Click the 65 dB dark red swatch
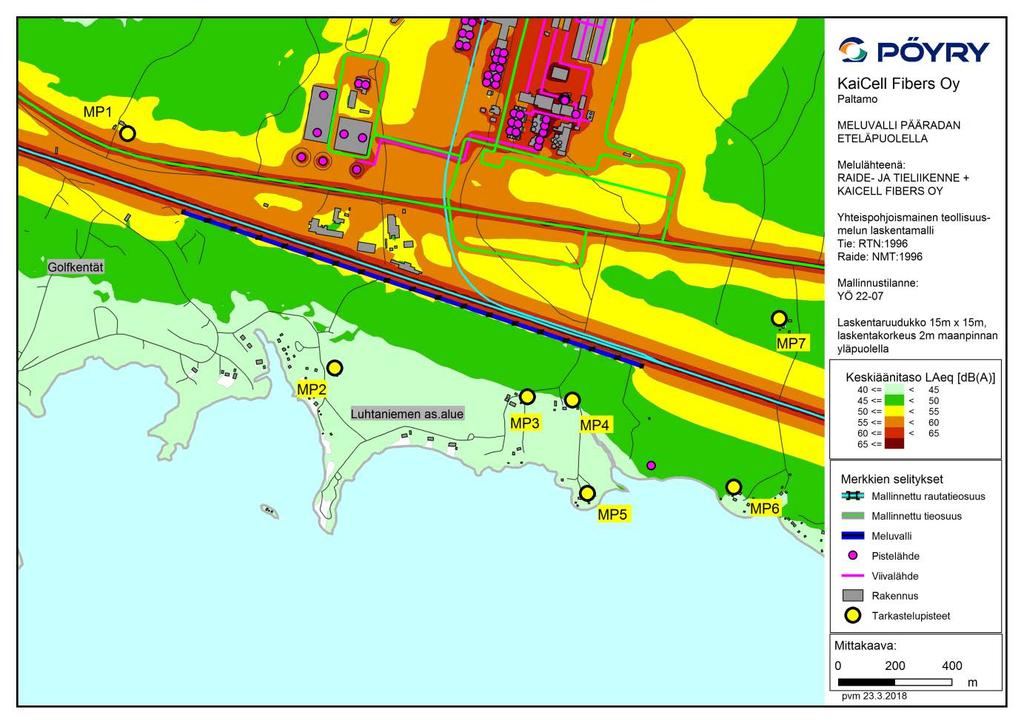The width and height of the screenshot is (1024, 724). pyautogui.click(x=895, y=444)
